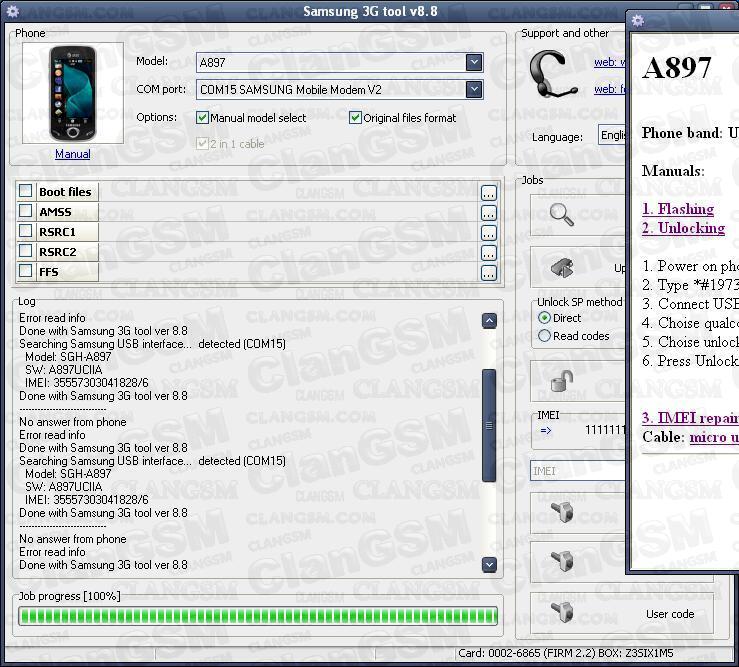Click the flash upload job icon
The image size is (739, 667).
[562, 268]
